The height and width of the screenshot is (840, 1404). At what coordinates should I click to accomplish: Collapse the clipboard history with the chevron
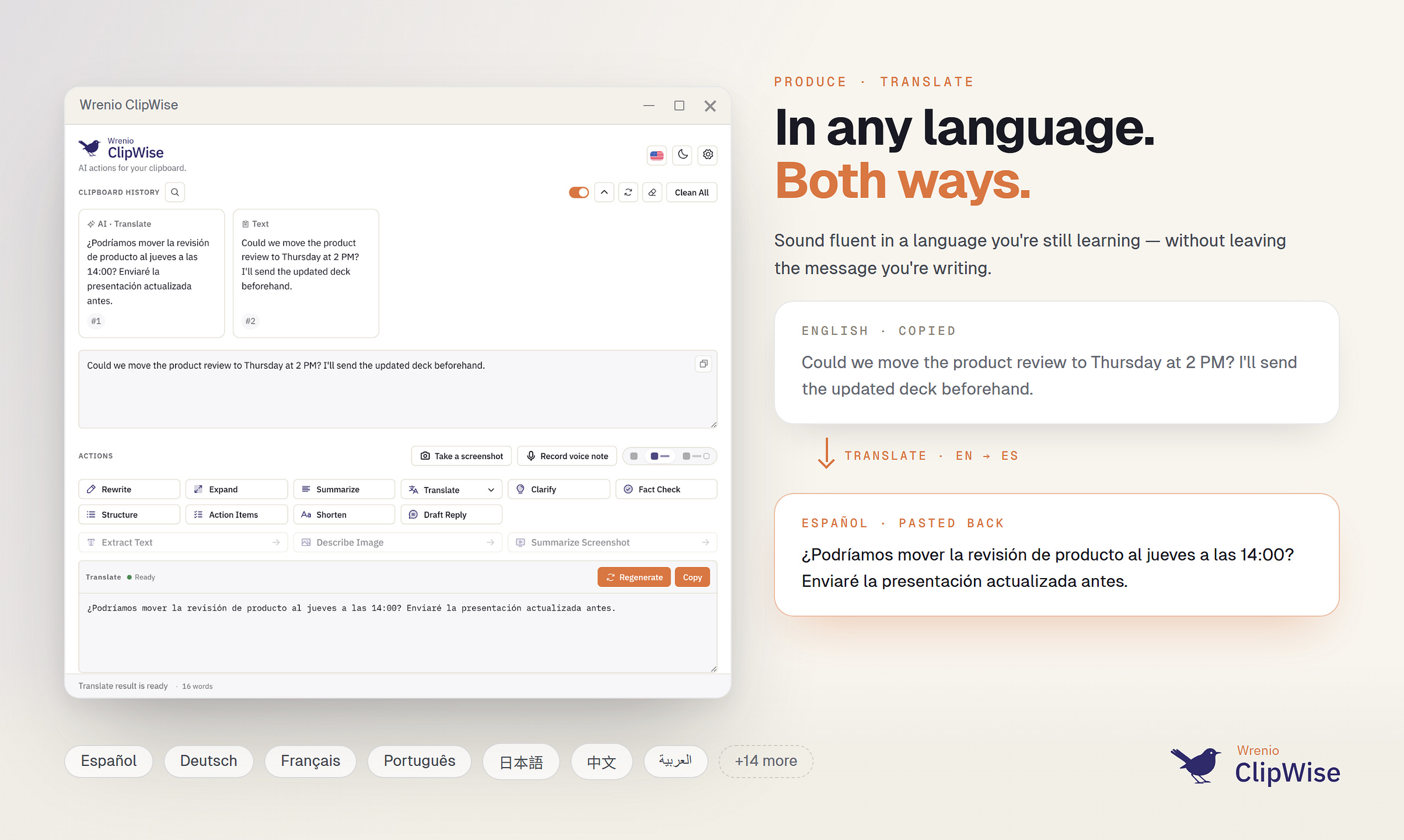pos(604,192)
